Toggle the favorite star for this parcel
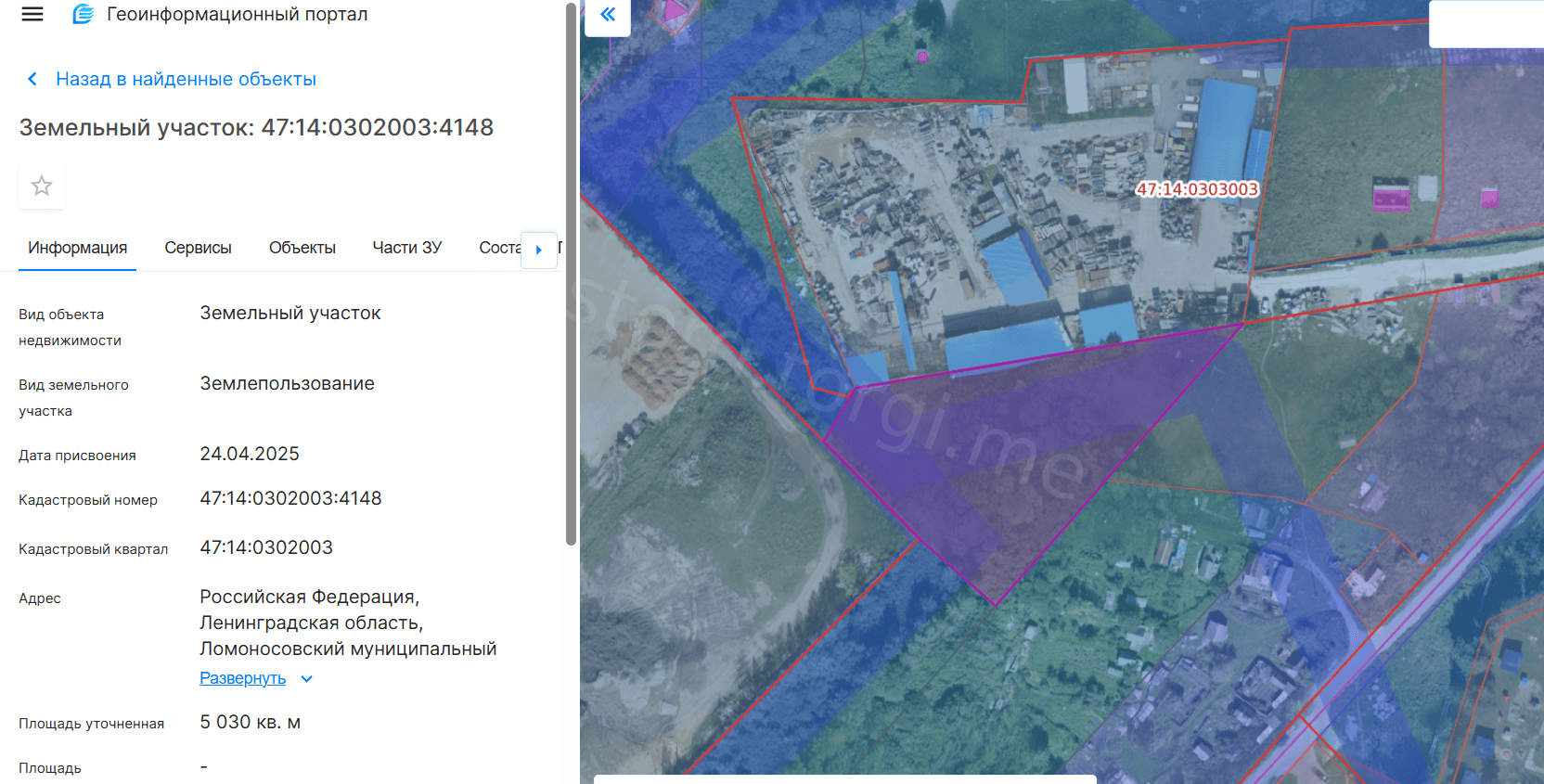Image resolution: width=1544 pixels, height=784 pixels. (42, 186)
